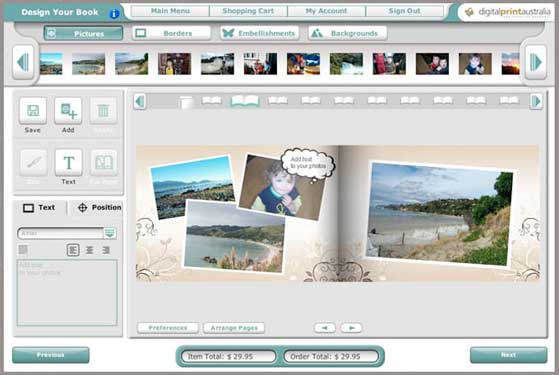Click the Order Total $29.95 field

pos(331,356)
